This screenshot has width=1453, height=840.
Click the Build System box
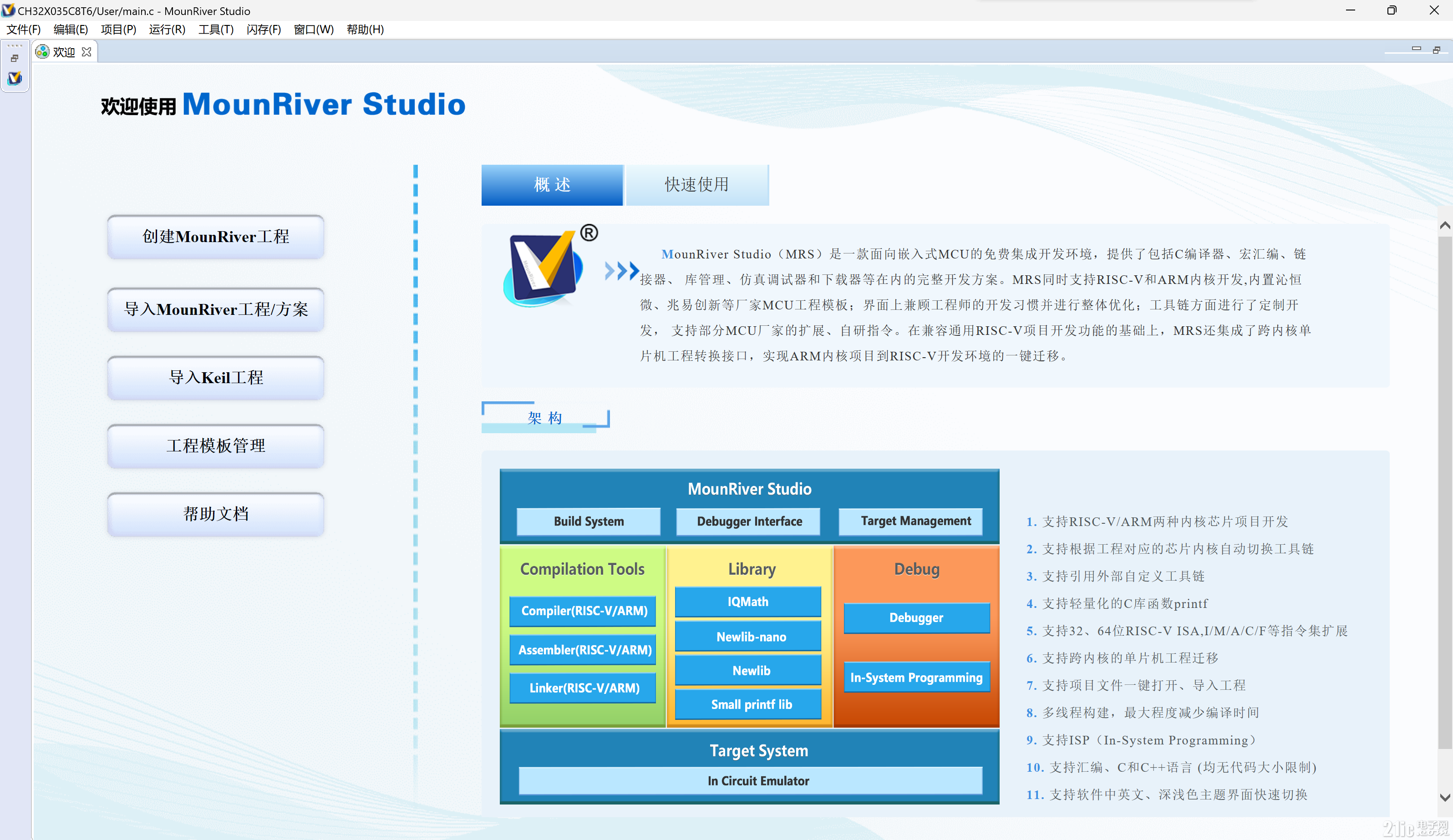(x=588, y=521)
